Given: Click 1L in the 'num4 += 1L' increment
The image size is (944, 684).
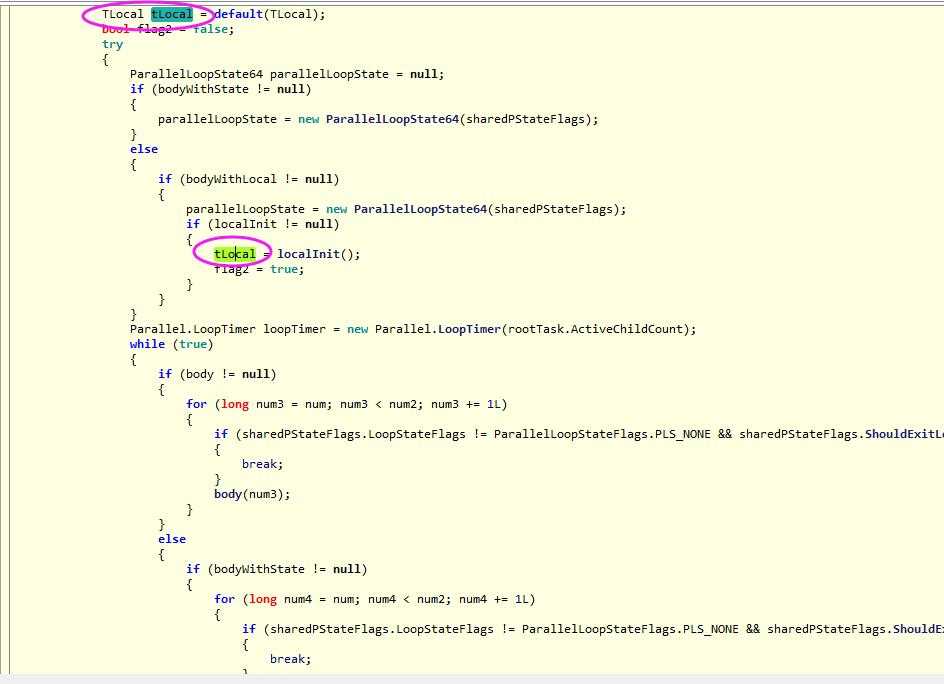Looking at the screenshot, I should [x=522, y=599].
